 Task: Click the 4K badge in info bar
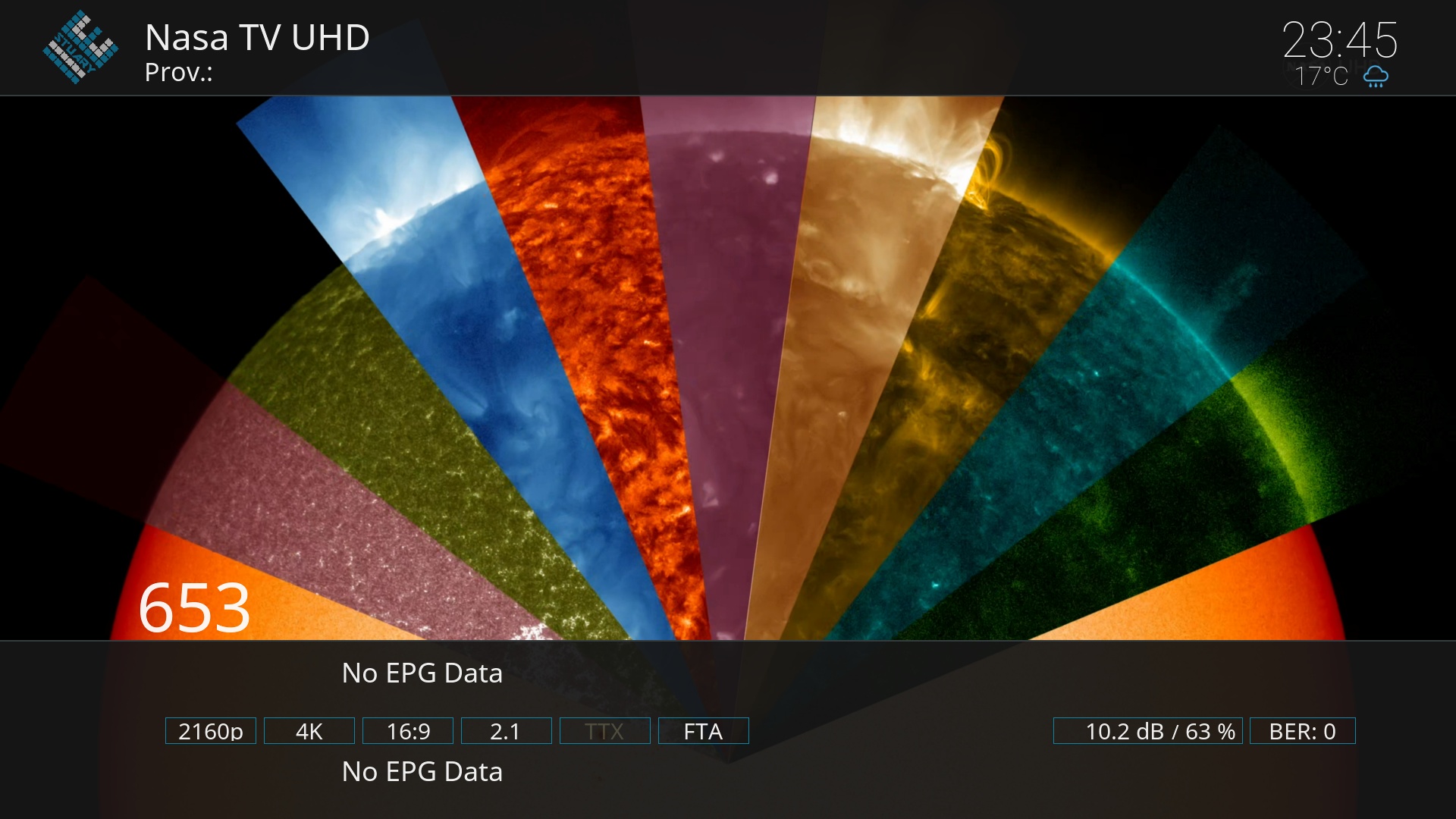(x=309, y=731)
